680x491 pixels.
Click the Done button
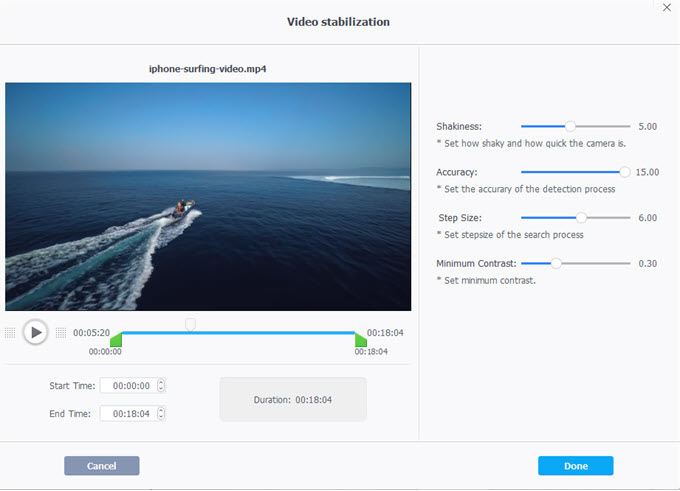(575, 466)
